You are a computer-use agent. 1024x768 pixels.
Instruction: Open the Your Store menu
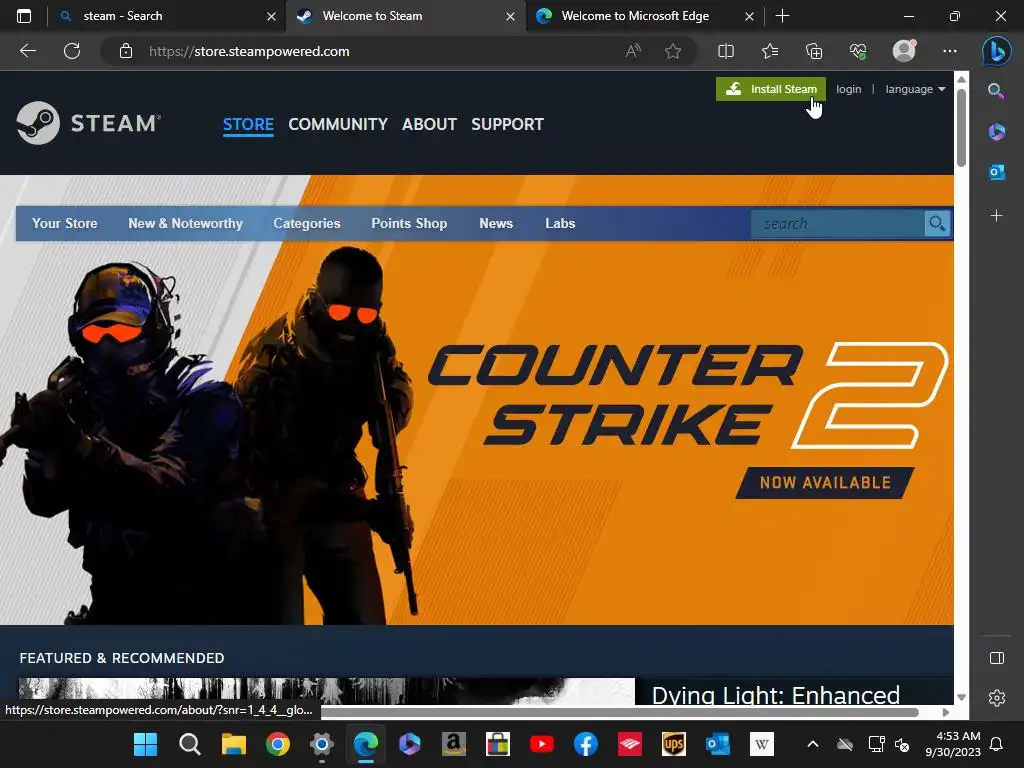click(65, 223)
